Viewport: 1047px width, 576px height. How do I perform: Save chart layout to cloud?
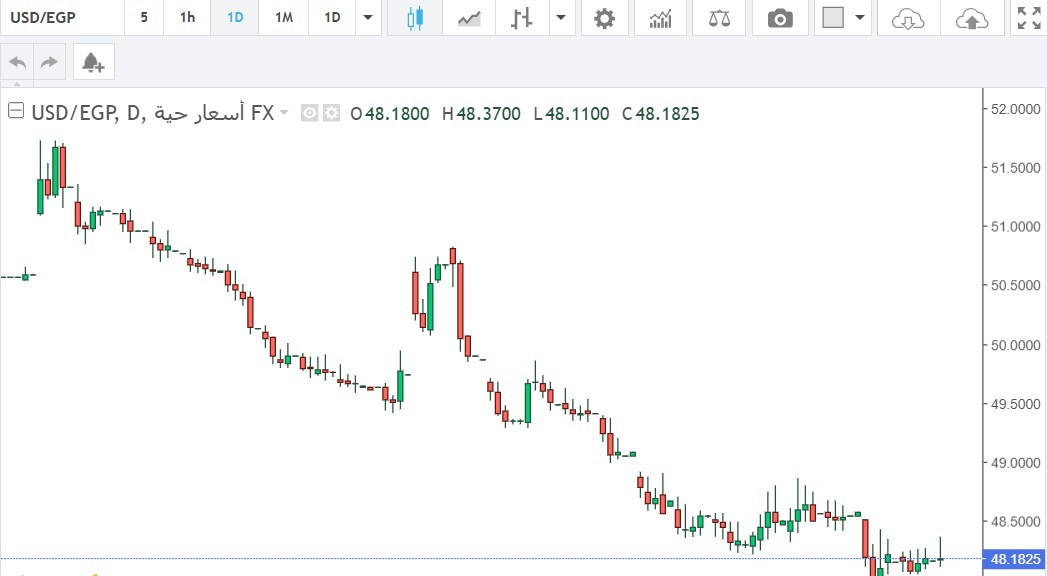(971, 18)
